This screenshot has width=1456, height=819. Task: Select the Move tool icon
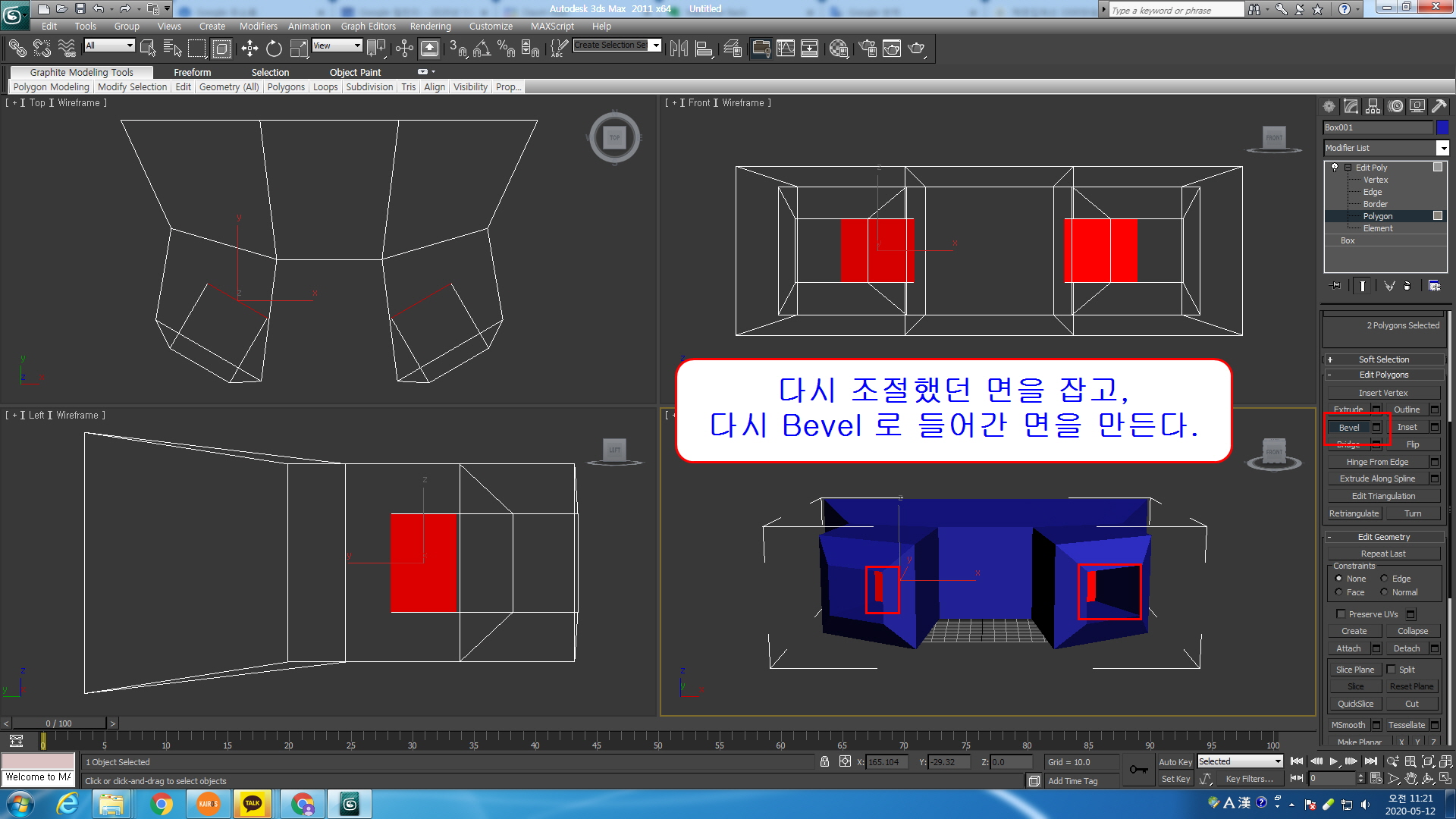(249, 49)
